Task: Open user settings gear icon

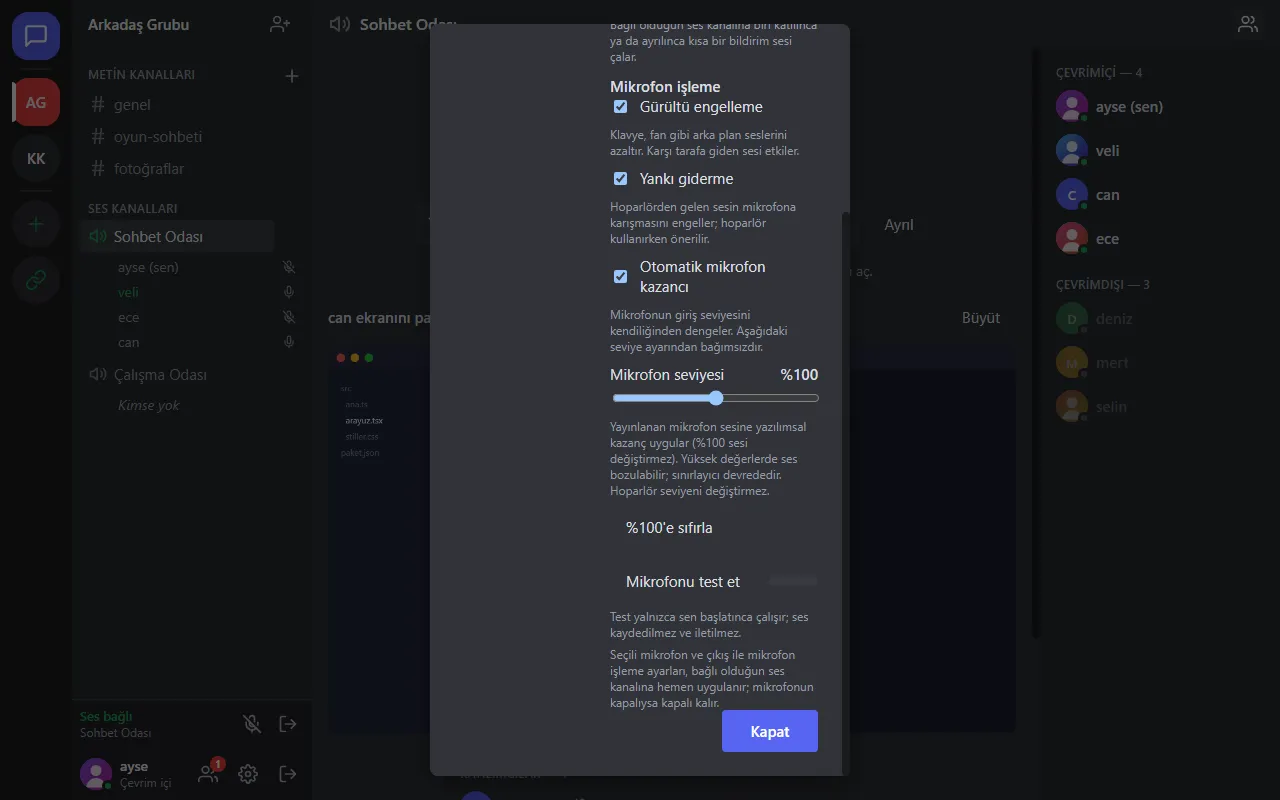Action: (x=248, y=773)
